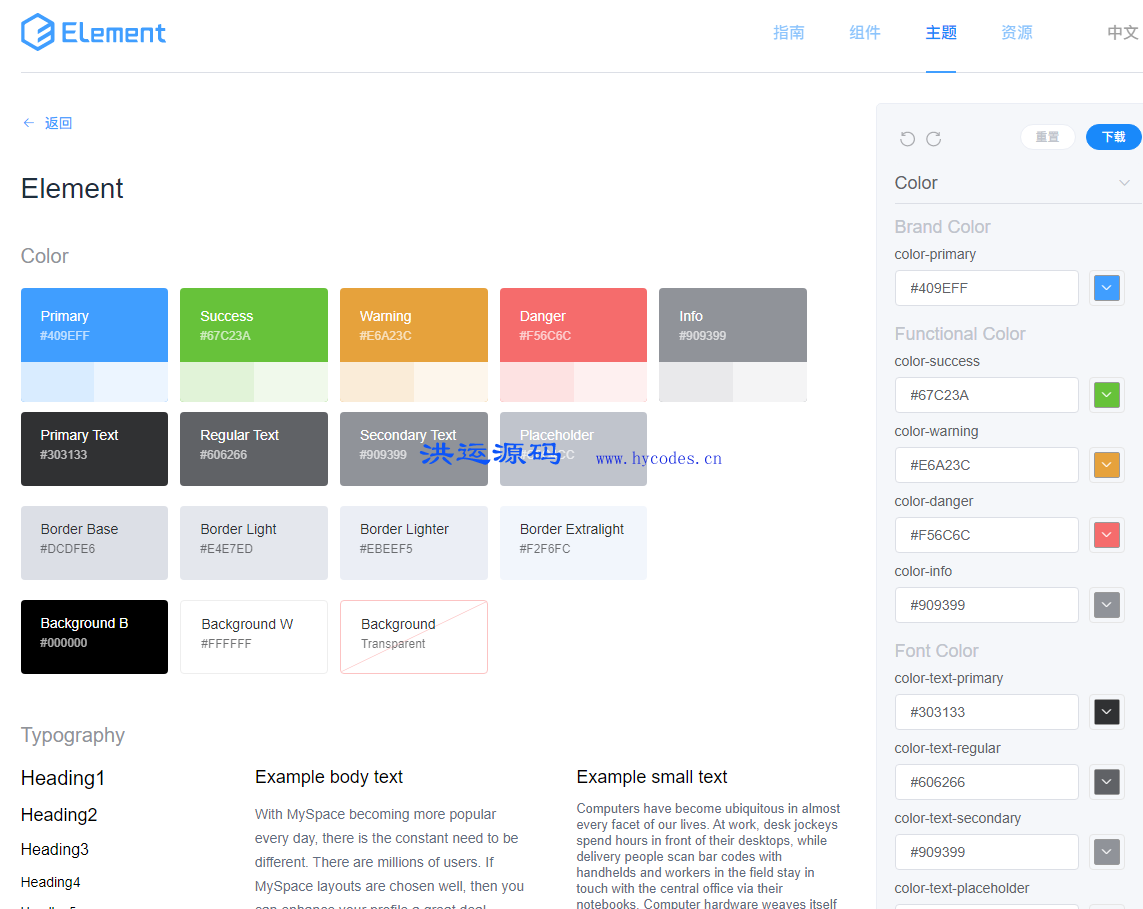The height and width of the screenshot is (909, 1143).
Task: Open the color-text-secondary color picker
Action: (x=1107, y=852)
